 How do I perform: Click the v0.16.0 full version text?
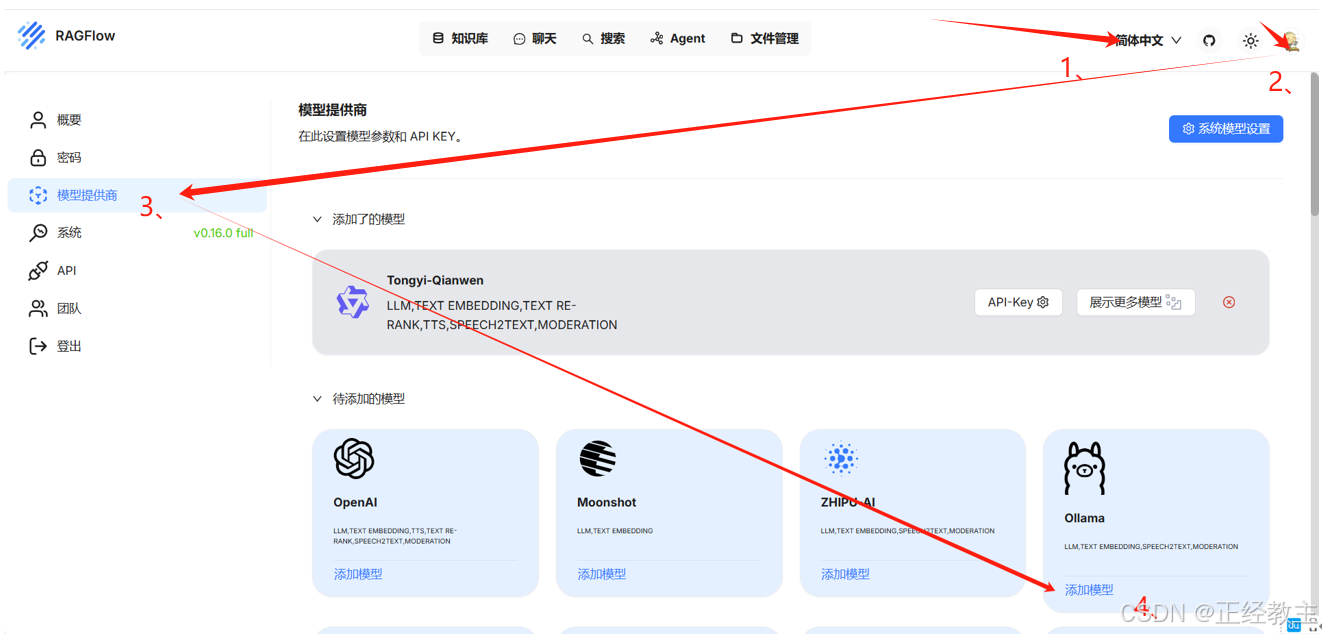[223, 233]
